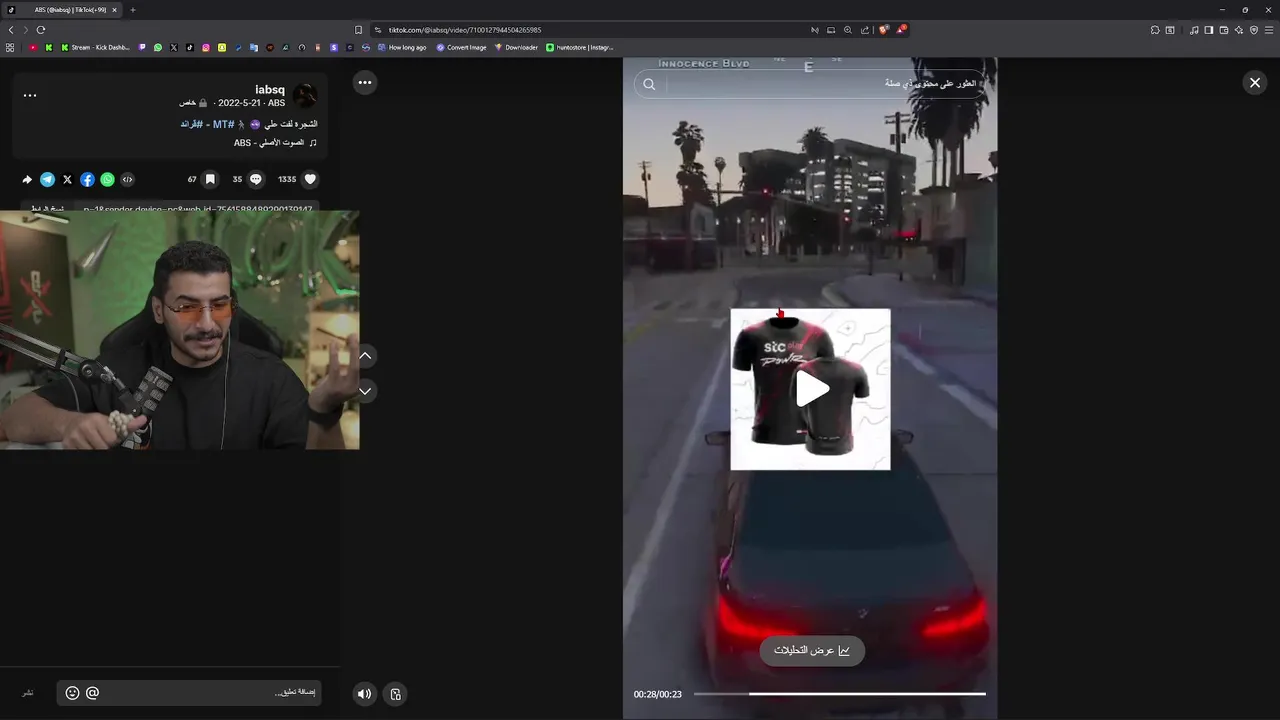Image resolution: width=1280 pixels, height=720 pixels.
Task: Like the video with the heart icon
Action: (x=310, y=179)
